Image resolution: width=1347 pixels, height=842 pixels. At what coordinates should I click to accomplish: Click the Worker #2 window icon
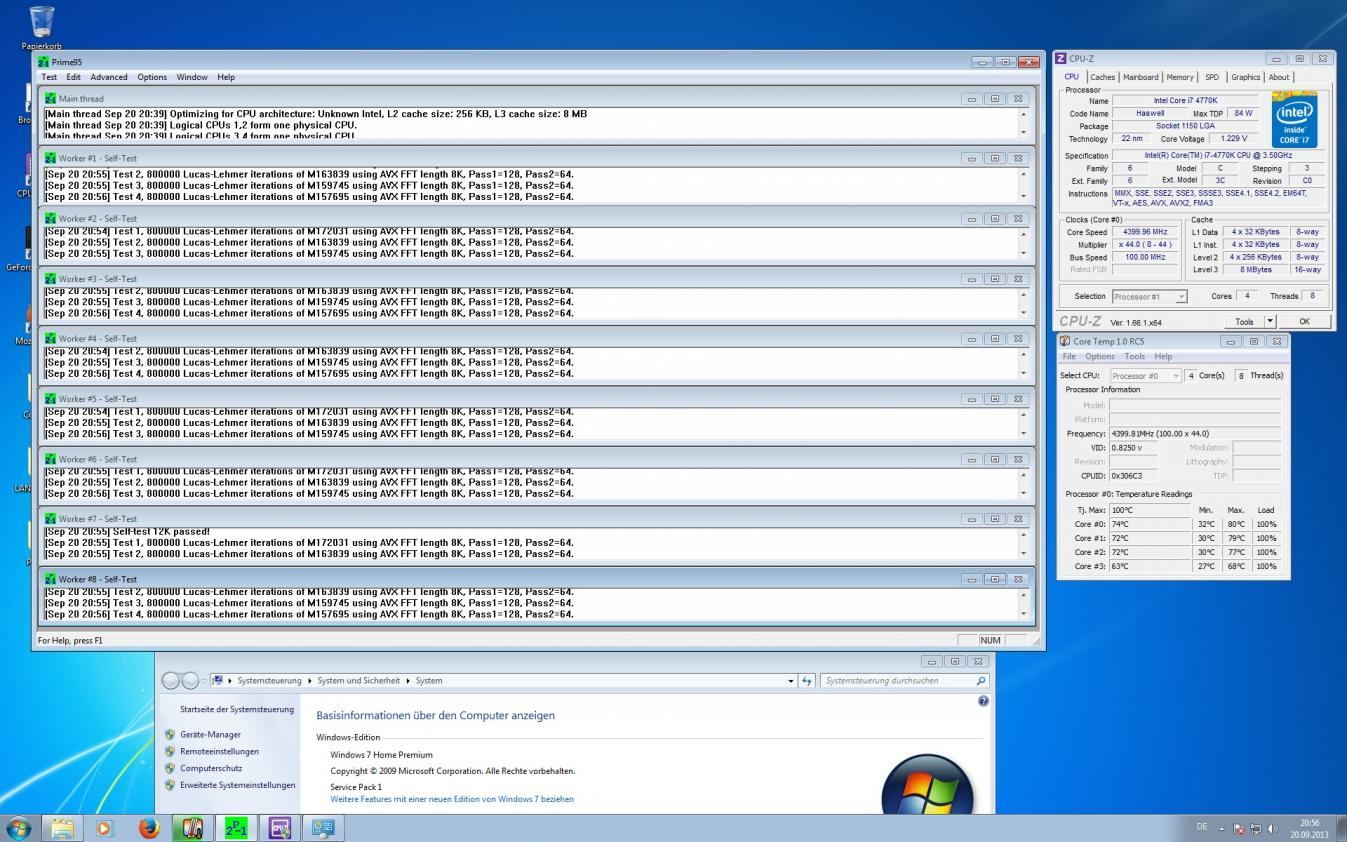[x=51, y=219]
